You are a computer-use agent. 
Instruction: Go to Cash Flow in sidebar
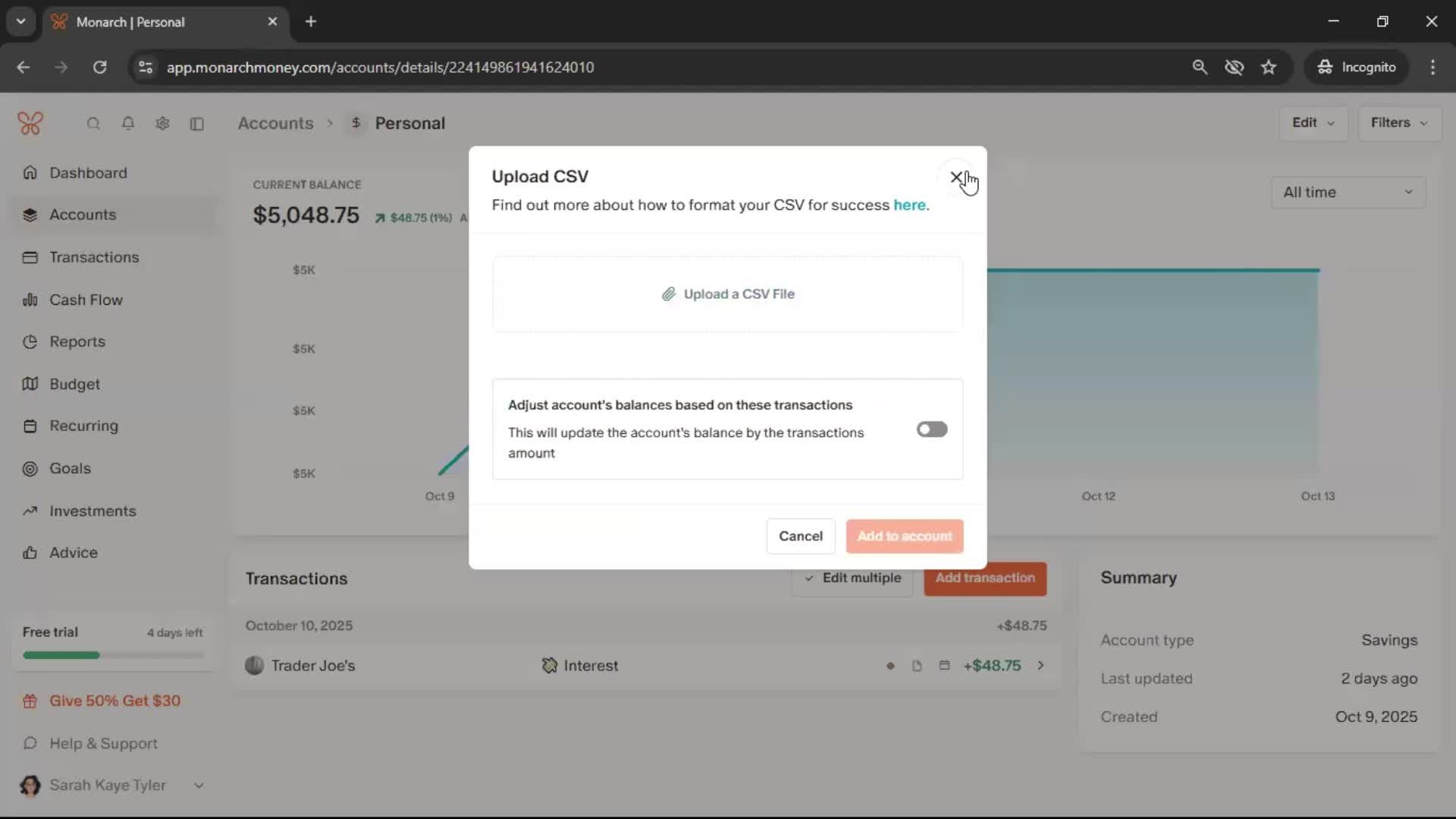pyautogui.click(x=86, y=300)
